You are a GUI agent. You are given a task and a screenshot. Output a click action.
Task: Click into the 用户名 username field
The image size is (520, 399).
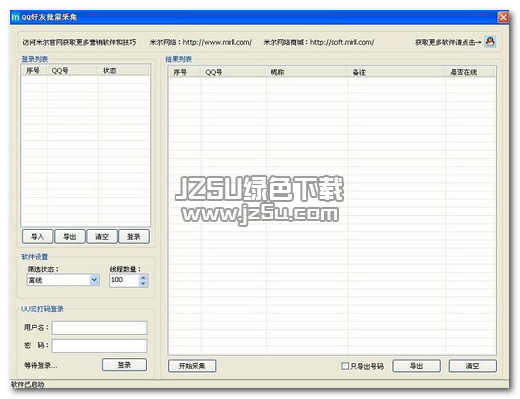[99, 328]
